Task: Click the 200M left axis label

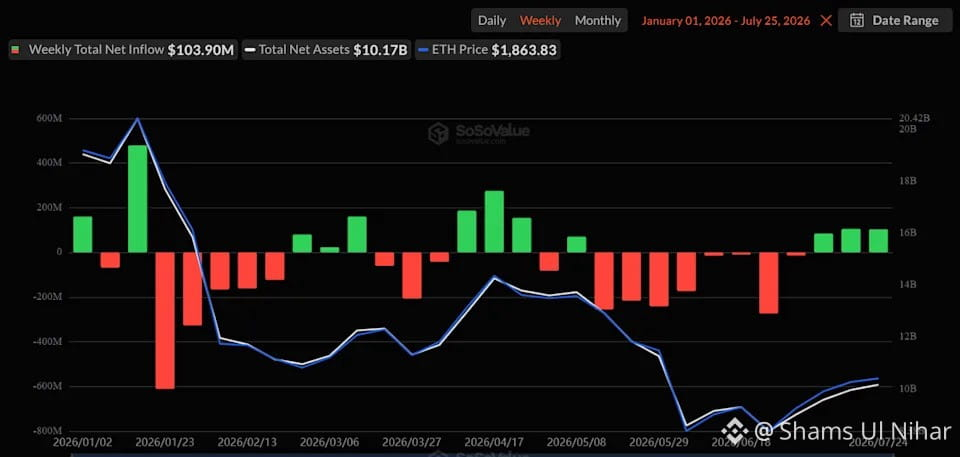Action: click(50, 208)
